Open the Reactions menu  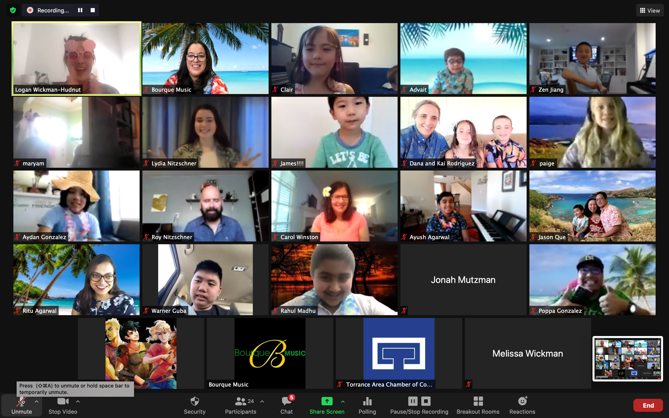522,403
